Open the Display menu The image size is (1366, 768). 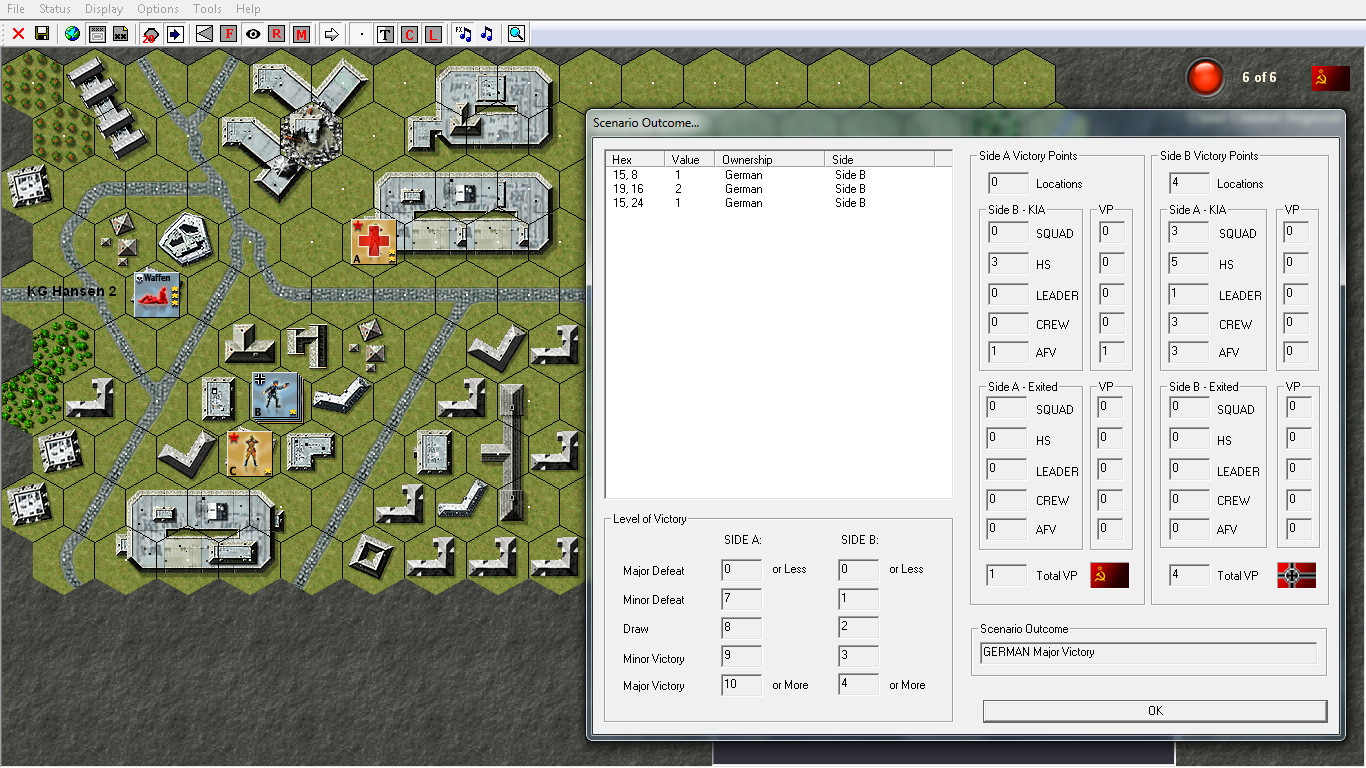(104, 9)
